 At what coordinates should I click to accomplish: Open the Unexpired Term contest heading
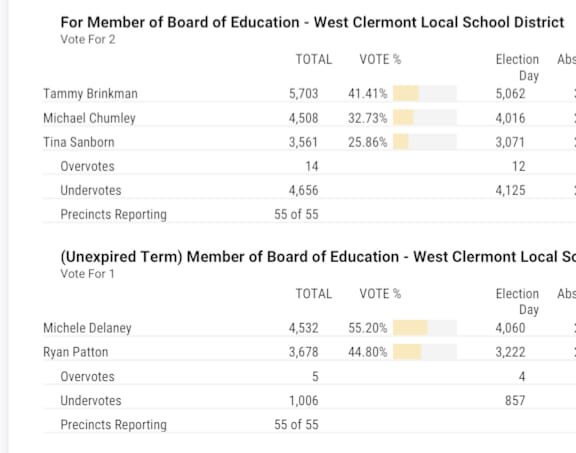(x=318, y=257)
